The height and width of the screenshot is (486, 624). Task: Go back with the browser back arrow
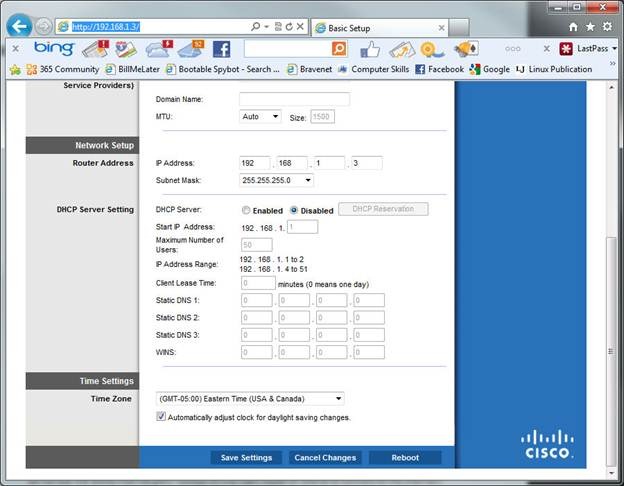tap(19, 26)
